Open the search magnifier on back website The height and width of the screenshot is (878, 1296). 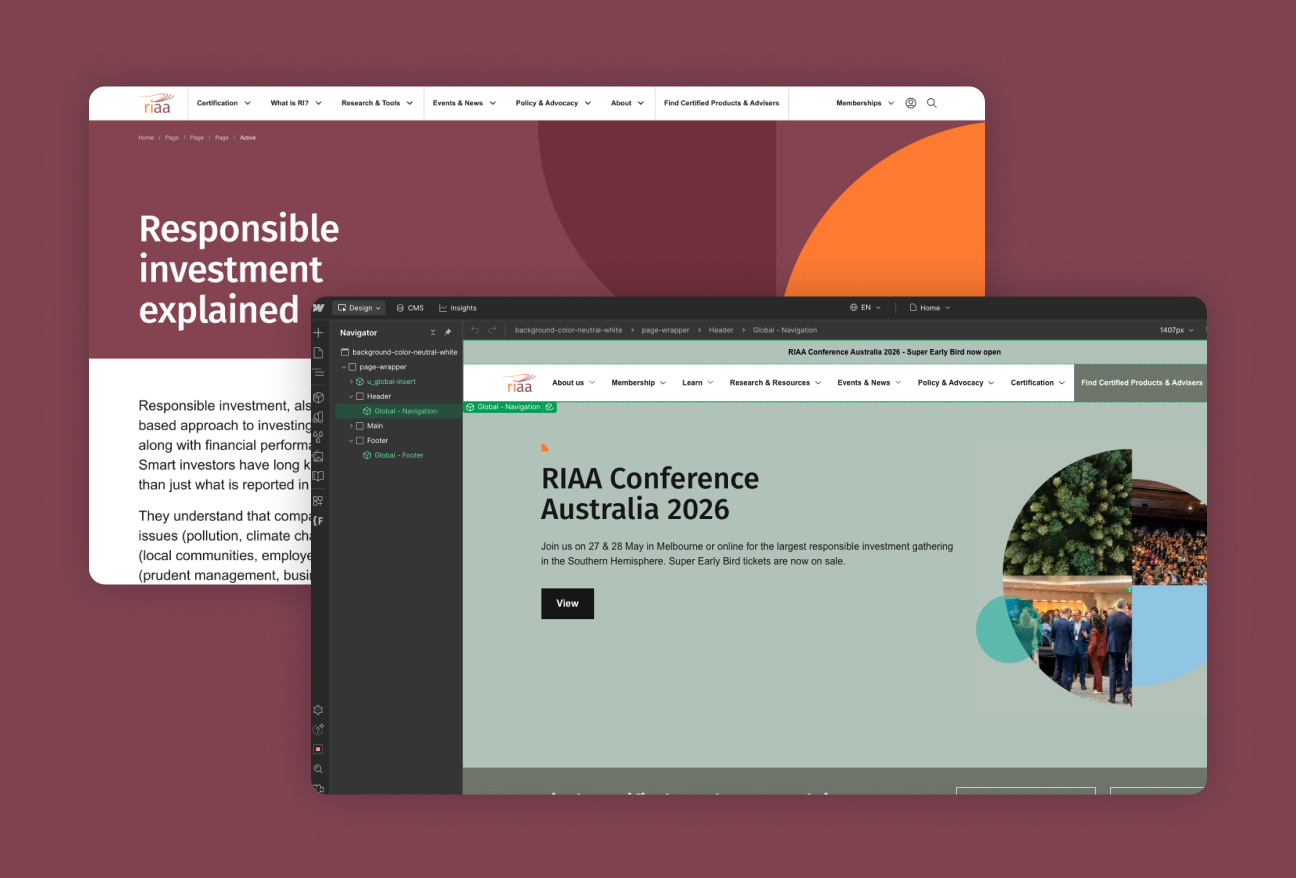click(x=932, y=103)
